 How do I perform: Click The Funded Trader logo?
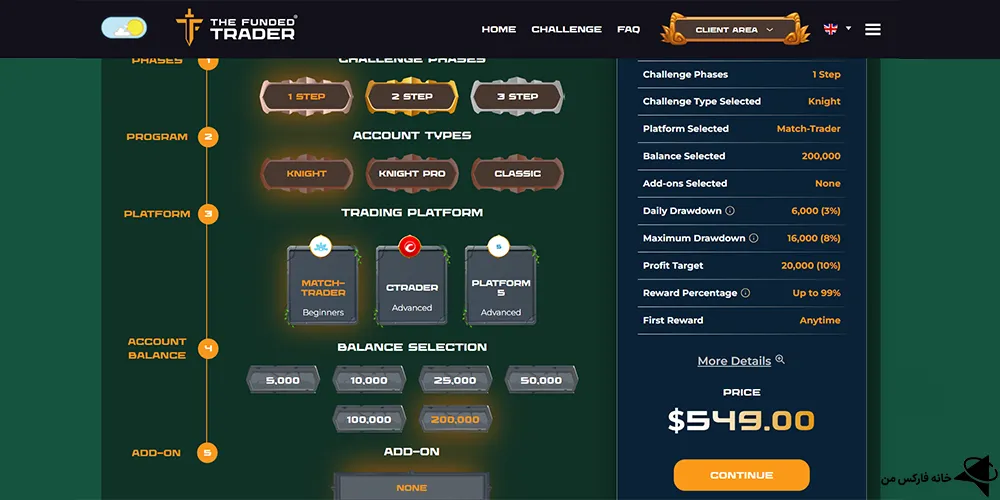[236, 28]
